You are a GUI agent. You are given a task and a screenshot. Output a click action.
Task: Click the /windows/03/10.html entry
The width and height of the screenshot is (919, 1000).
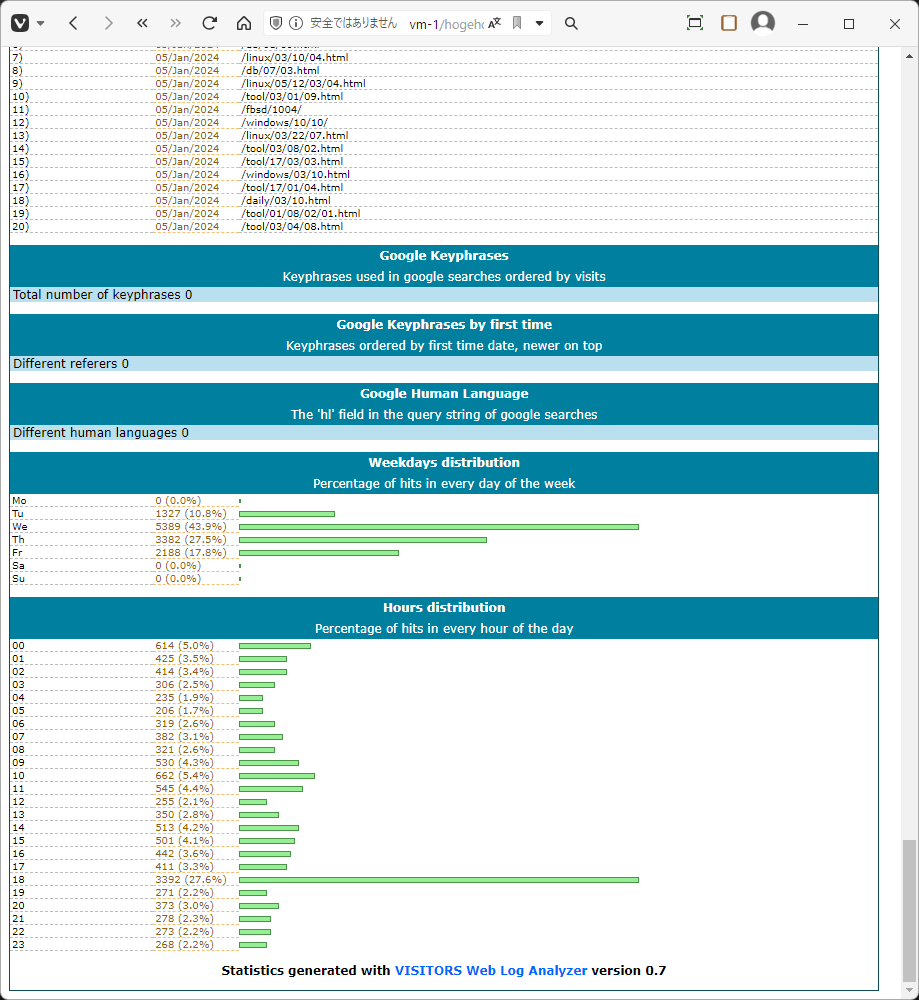[295, 175]
